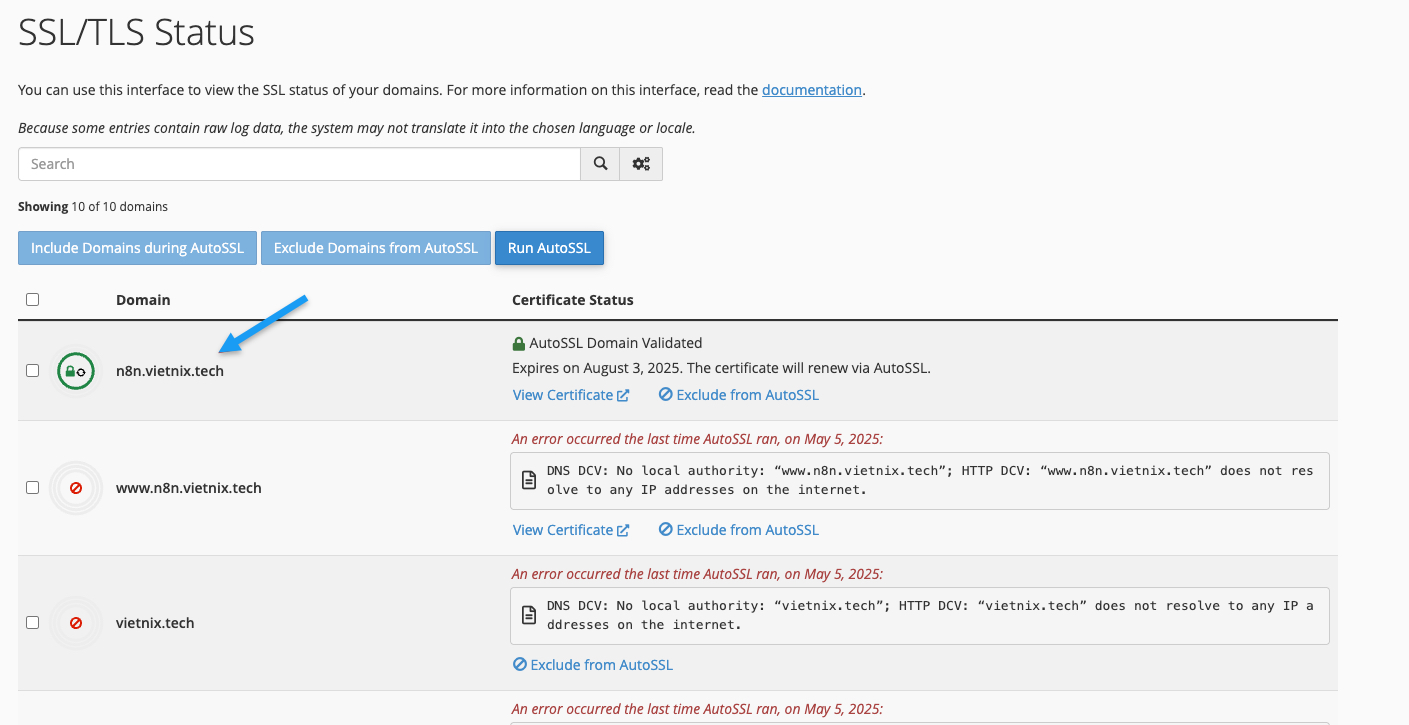Viewport: 1409px width, 725px height.
Task: Exclude n8n.vietnix.tech from AutoSSL
Action: (739, 395)
